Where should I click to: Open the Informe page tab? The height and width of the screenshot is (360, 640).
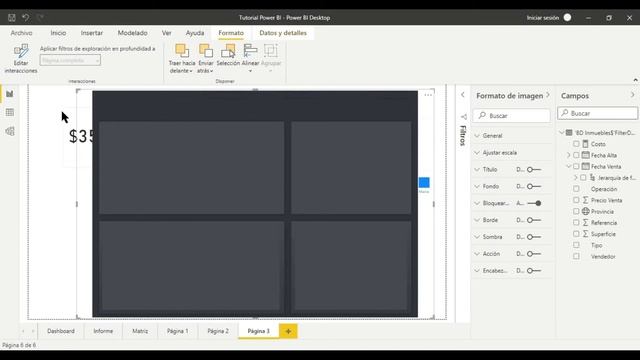pos(103,331)
